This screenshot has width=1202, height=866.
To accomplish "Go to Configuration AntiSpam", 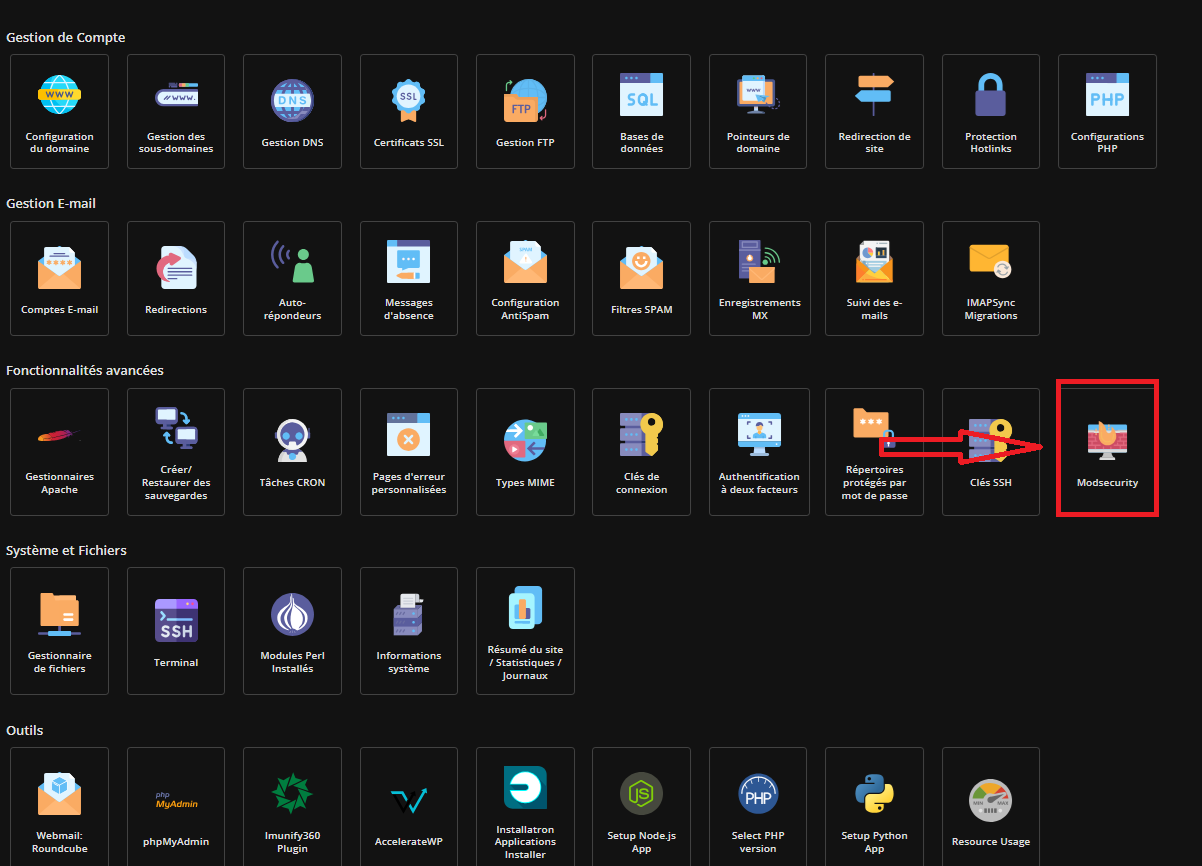I will point(525,278).
